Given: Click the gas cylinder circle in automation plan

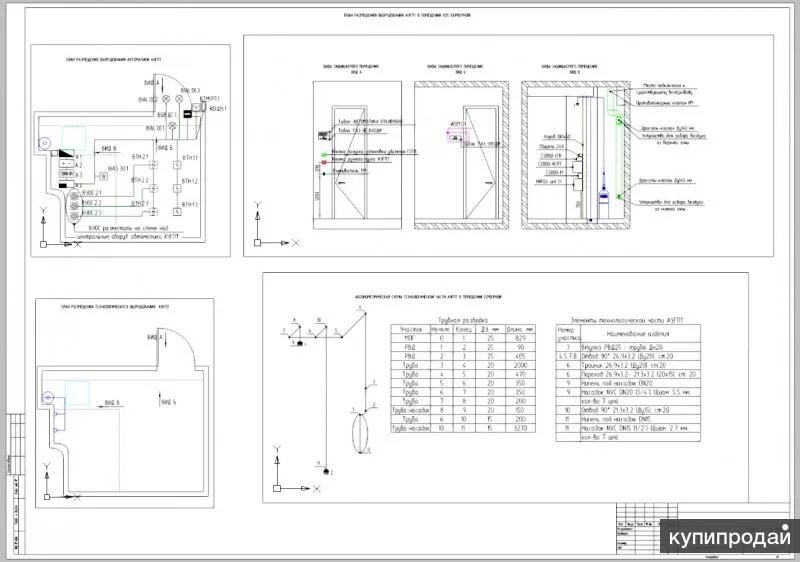Looking at the screenshot, I should coord(45,143).
